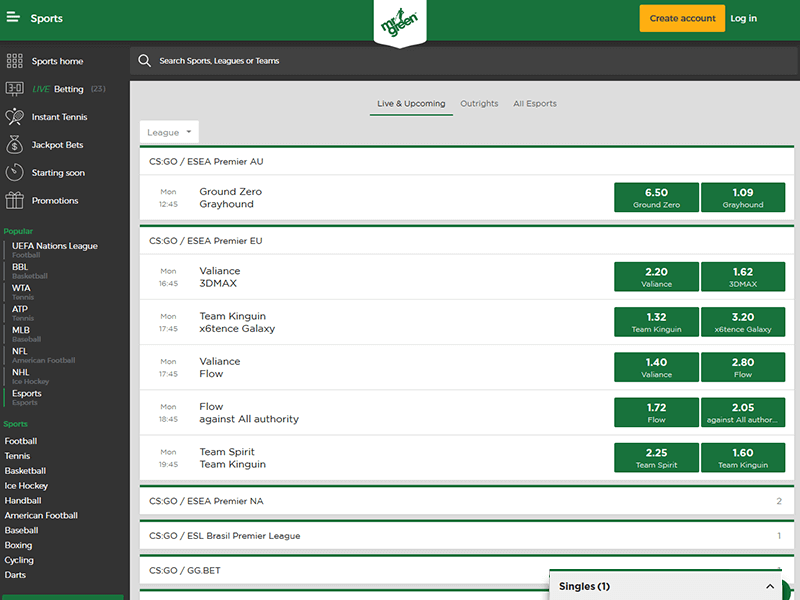Open UEFA Nations League popular link
Viewport: 800px width, 600px height.
click(55, 249)
